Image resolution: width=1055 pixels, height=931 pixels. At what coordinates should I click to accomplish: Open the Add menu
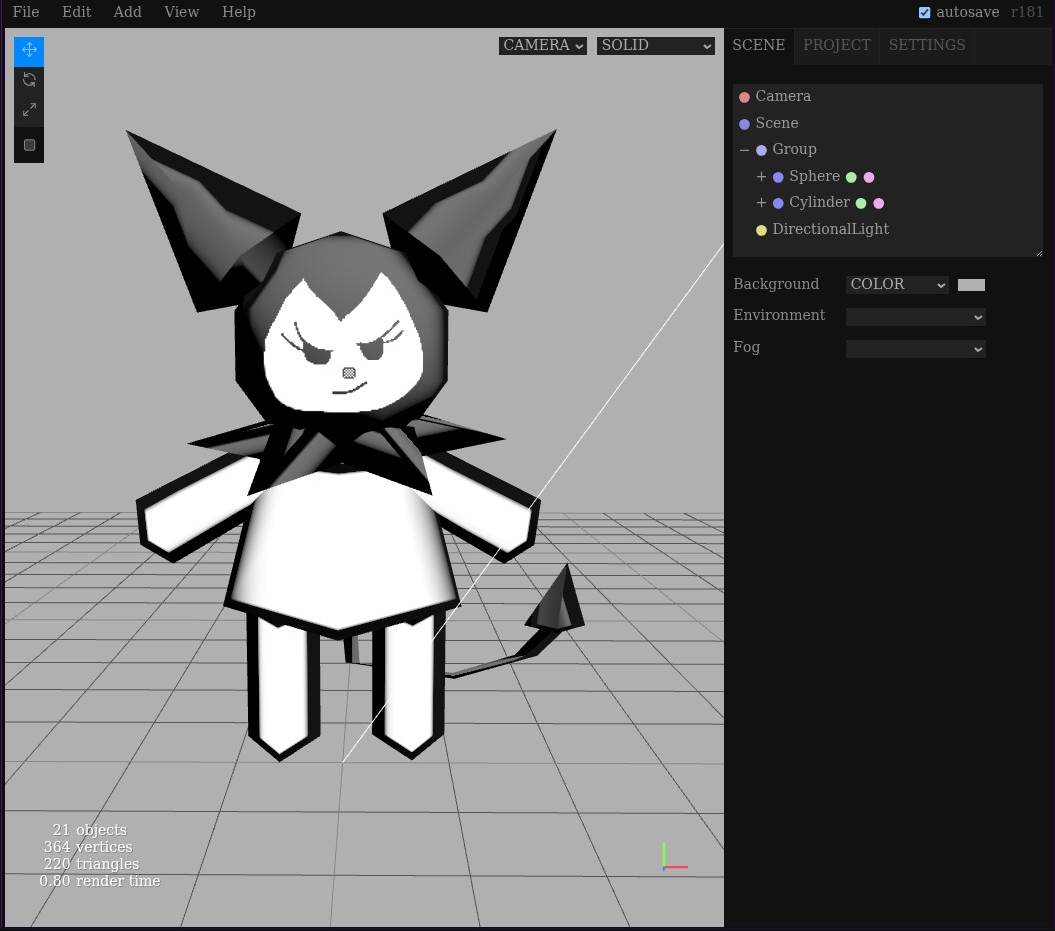127,12
